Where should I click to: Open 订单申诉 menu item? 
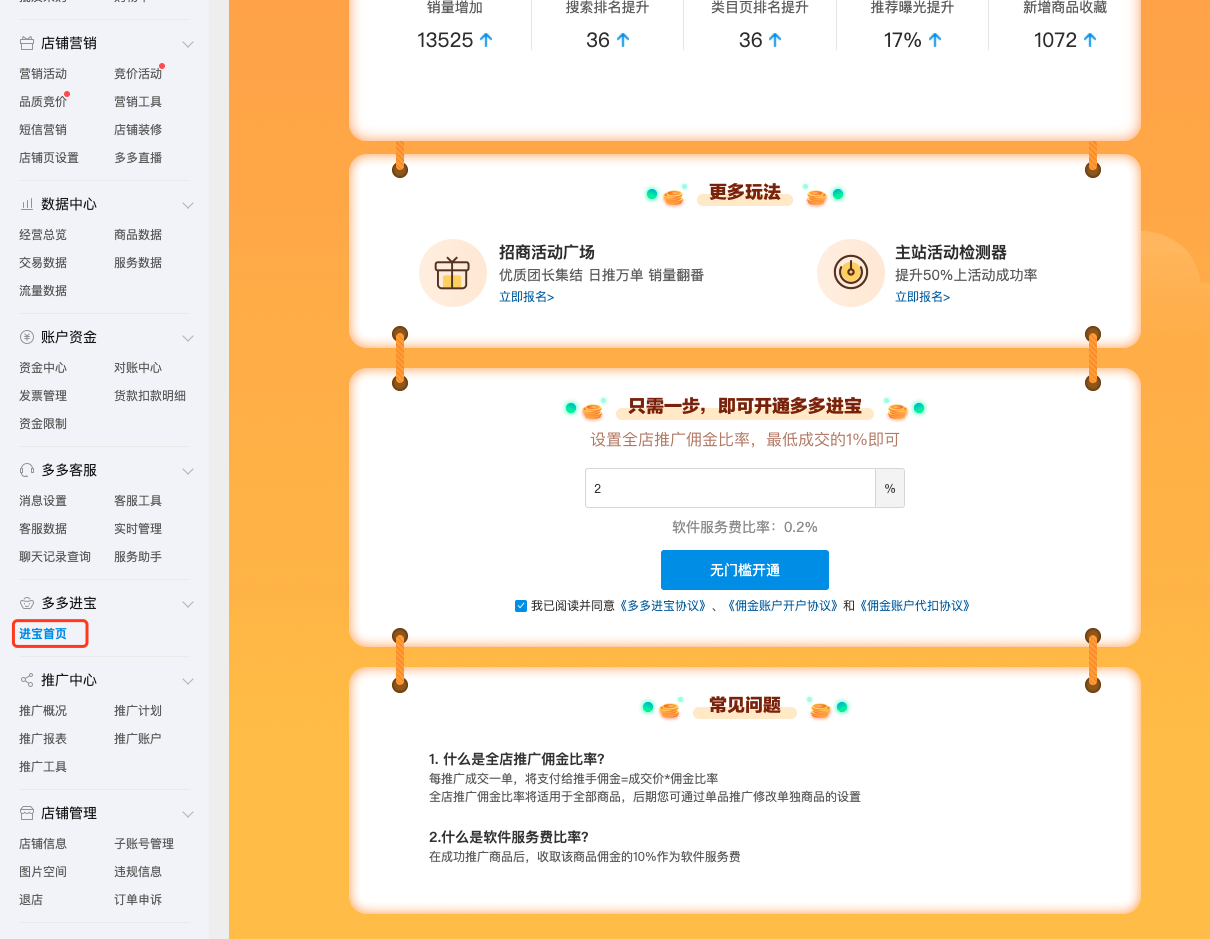click(138, 900)
